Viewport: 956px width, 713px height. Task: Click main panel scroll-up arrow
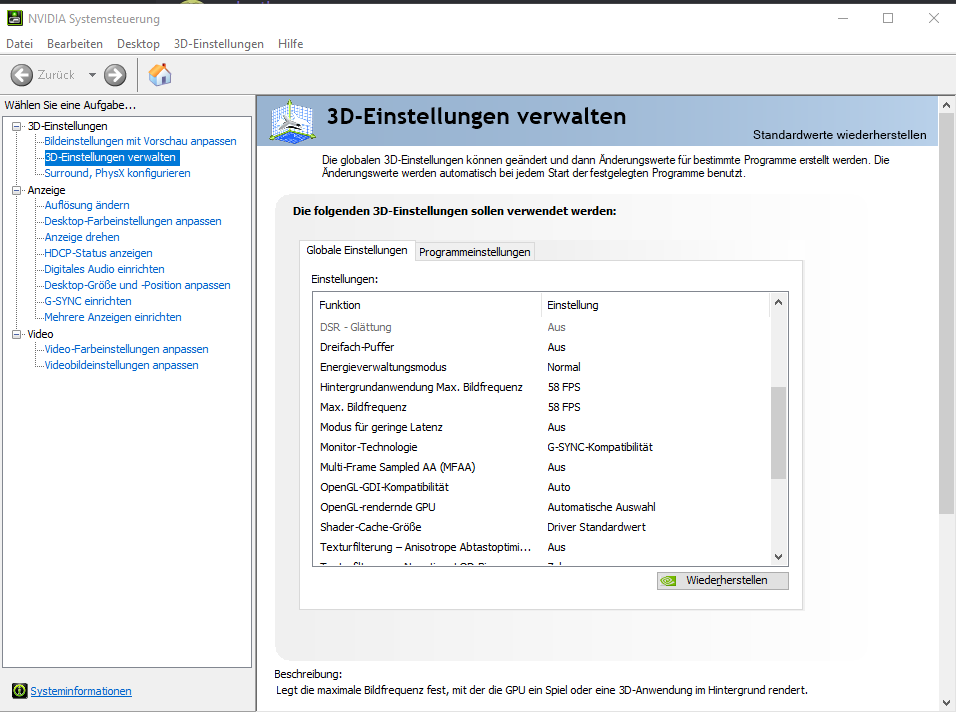click(x=946, y=105)
